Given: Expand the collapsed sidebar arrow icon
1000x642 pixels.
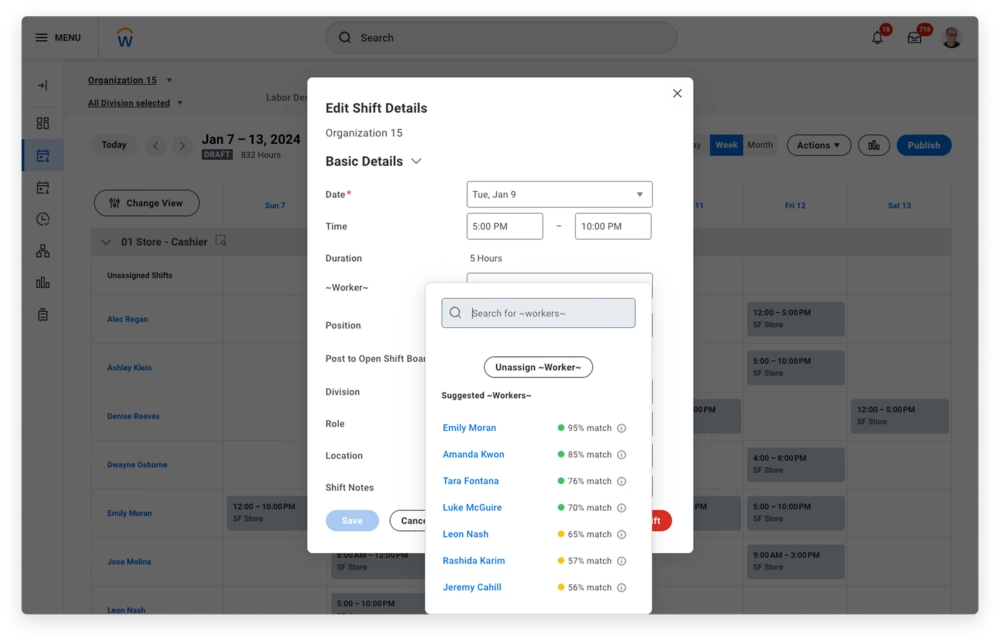Looking at the screenshot, I should tap(42, 86).
